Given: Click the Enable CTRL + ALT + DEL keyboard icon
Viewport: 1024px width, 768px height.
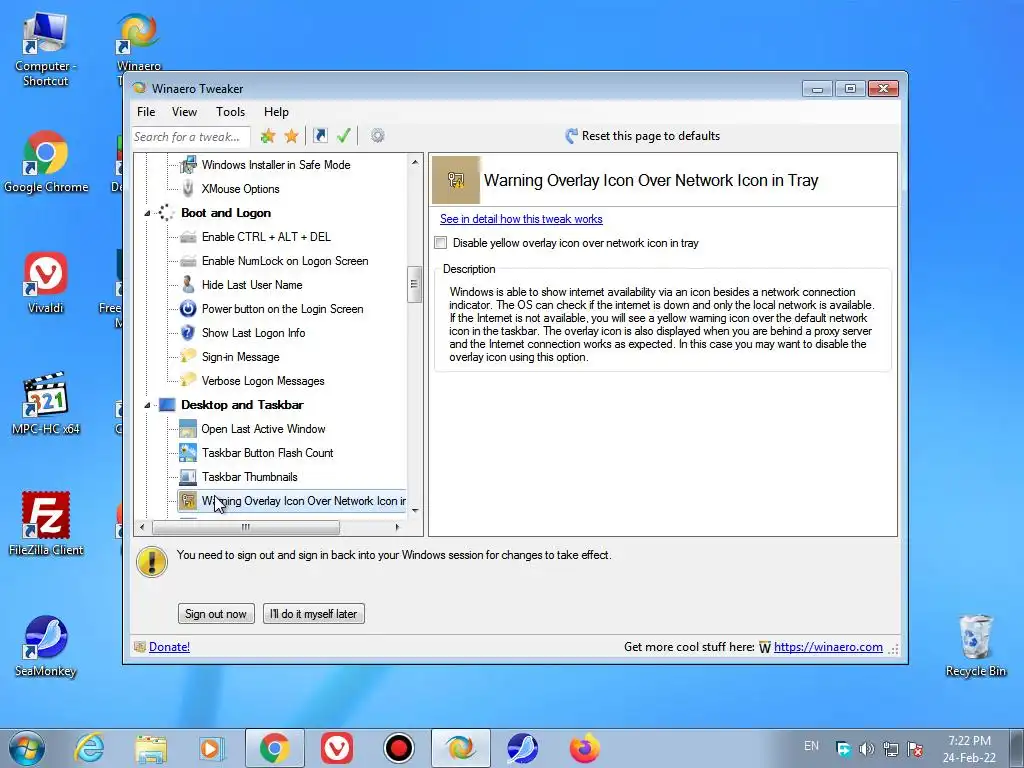Looking at the screenshot, I should pos(188,237).
